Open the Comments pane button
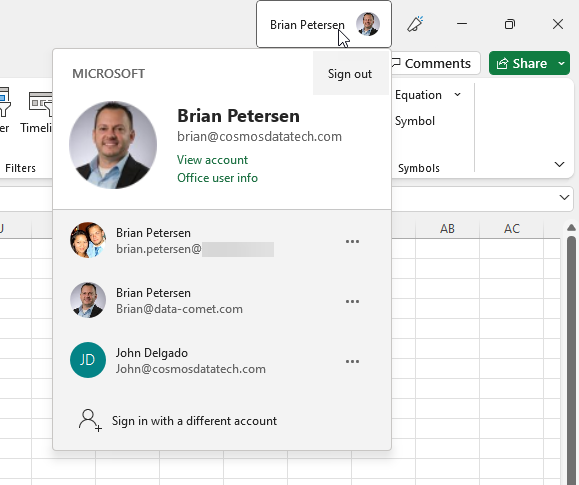 pyautogui.click(x=435, y=63)
